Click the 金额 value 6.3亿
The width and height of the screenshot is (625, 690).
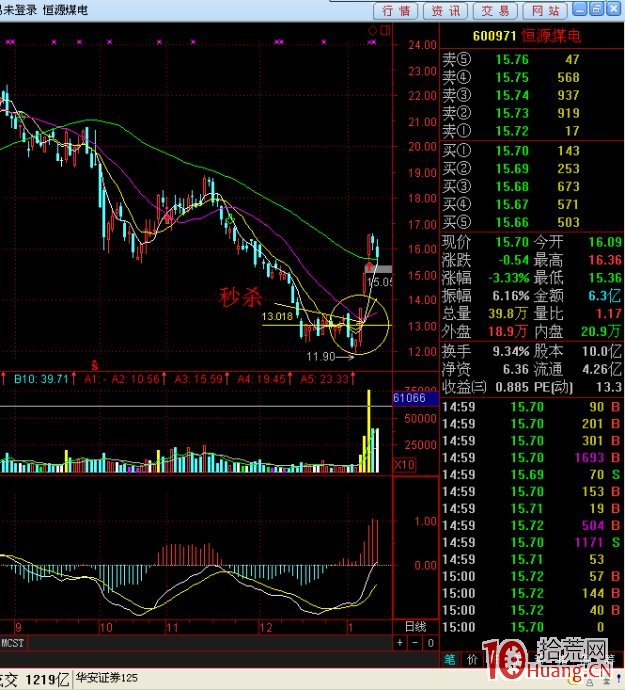click(x=604, y=295)
